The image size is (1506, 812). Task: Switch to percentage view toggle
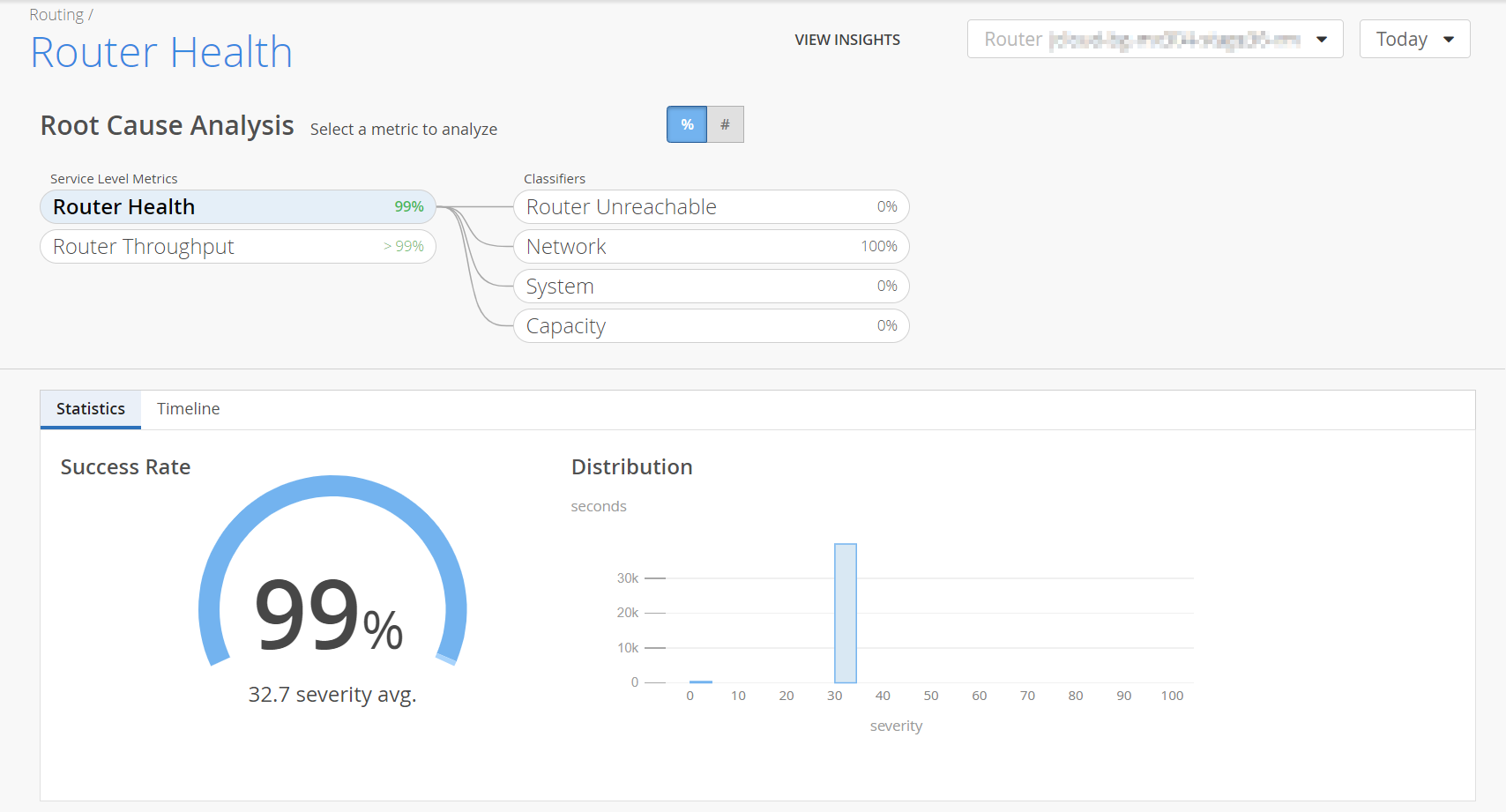(687, 124)
